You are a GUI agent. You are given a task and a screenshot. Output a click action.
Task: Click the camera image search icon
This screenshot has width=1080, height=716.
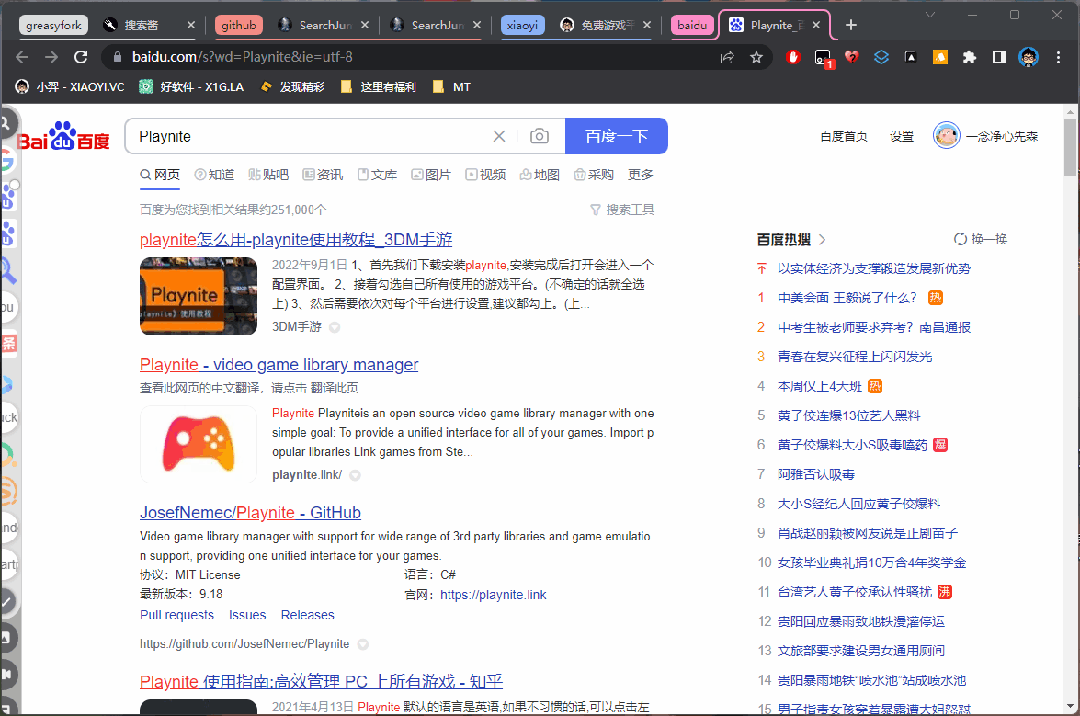coord(539,136)
